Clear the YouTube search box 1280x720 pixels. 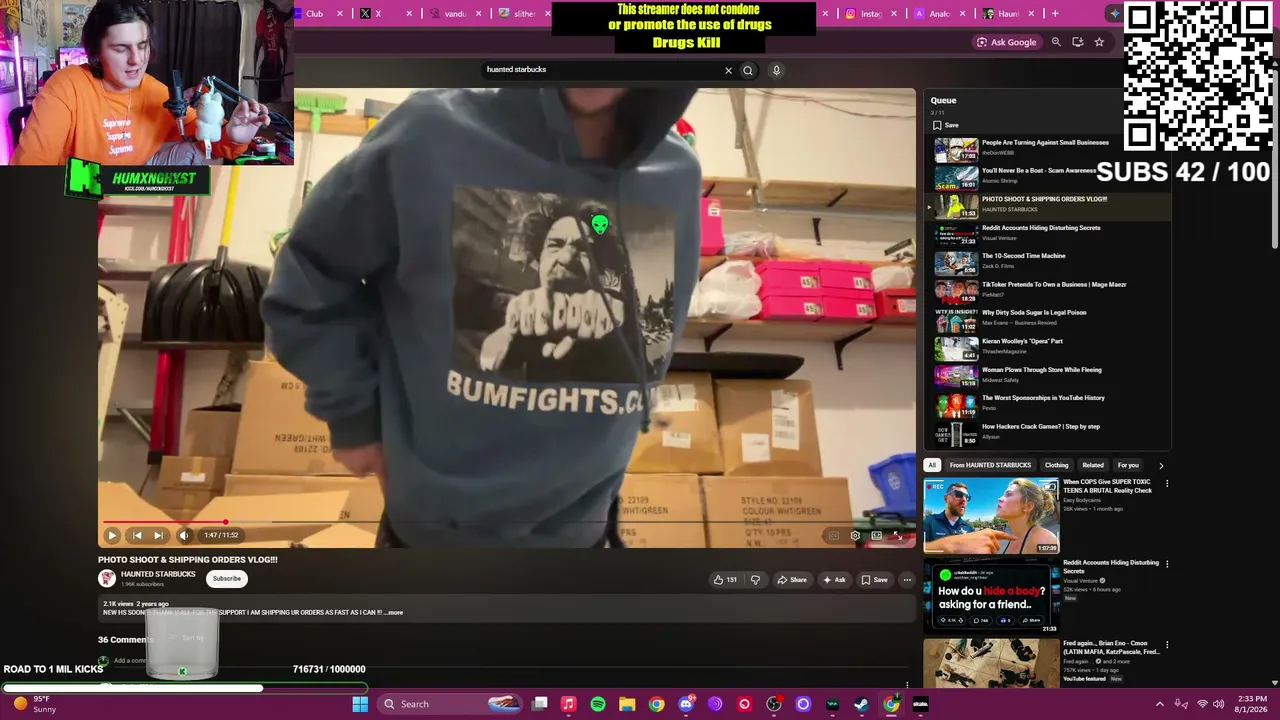point(728,70)
